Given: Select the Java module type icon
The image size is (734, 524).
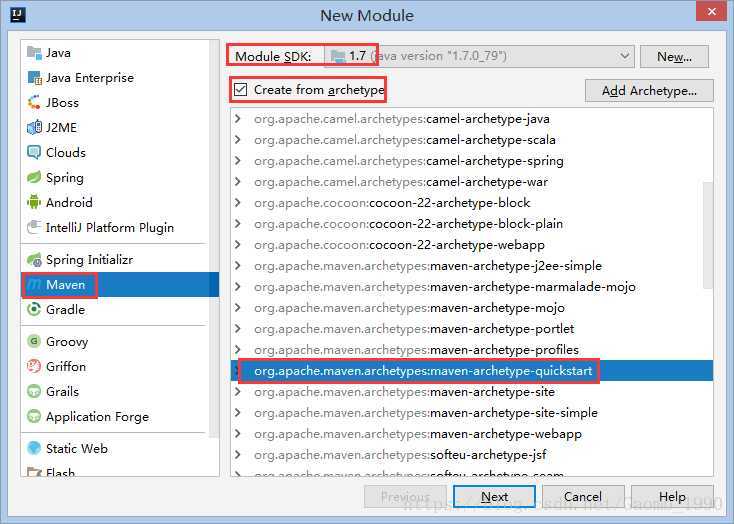Looking at the screenshot, I should click(x=34, y=52).
